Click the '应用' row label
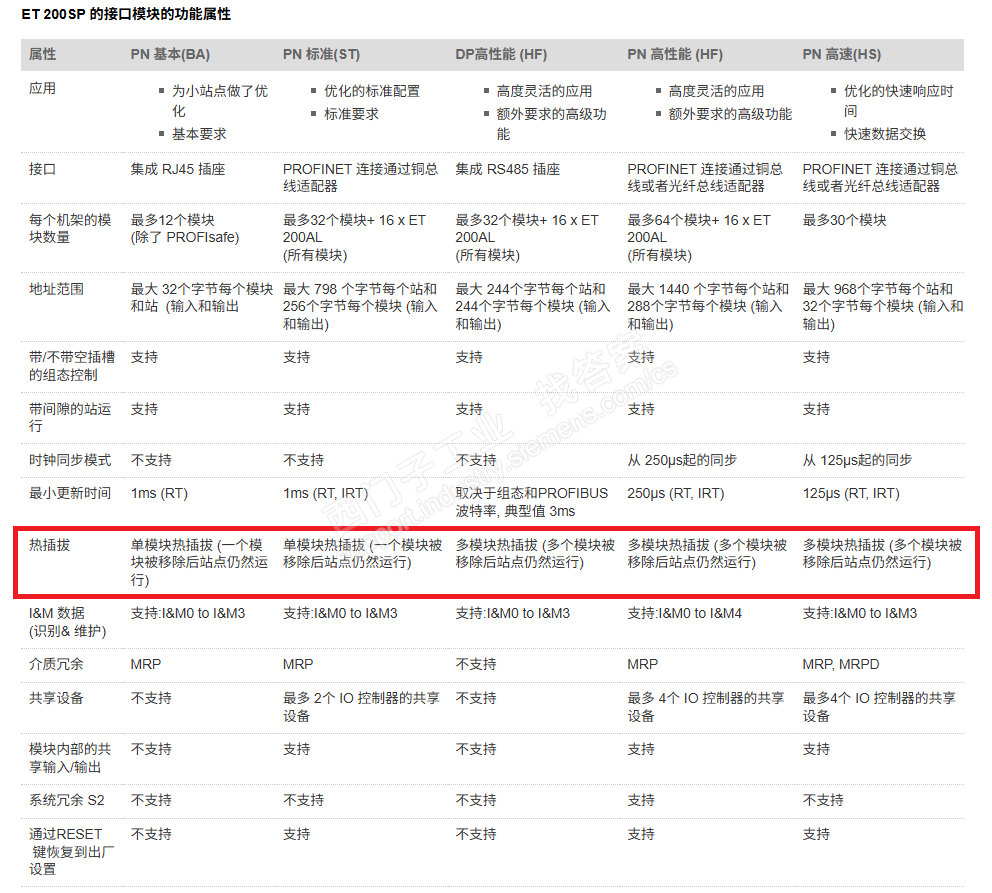This screenshot has height=893, width=992. coord(42,89)
